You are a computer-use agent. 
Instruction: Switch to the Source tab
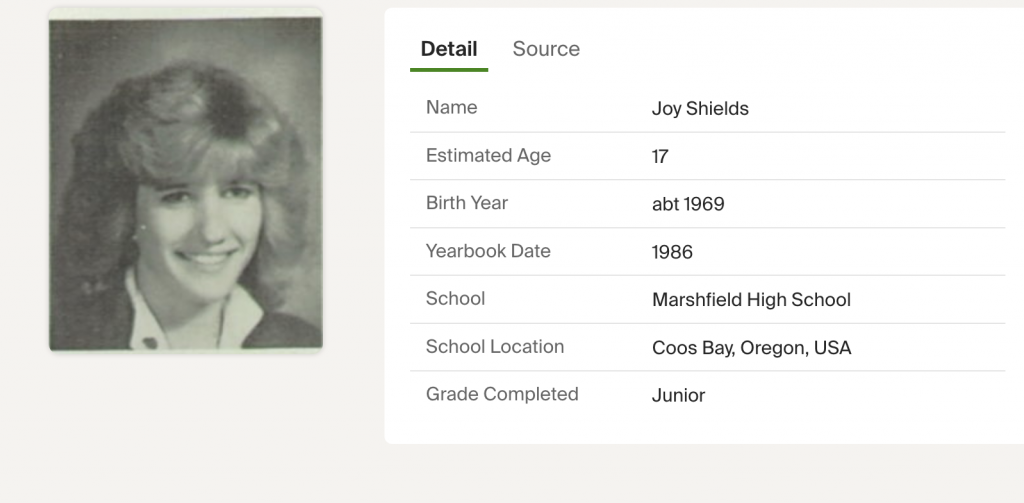pyautogui.click(x=546, y=49)
